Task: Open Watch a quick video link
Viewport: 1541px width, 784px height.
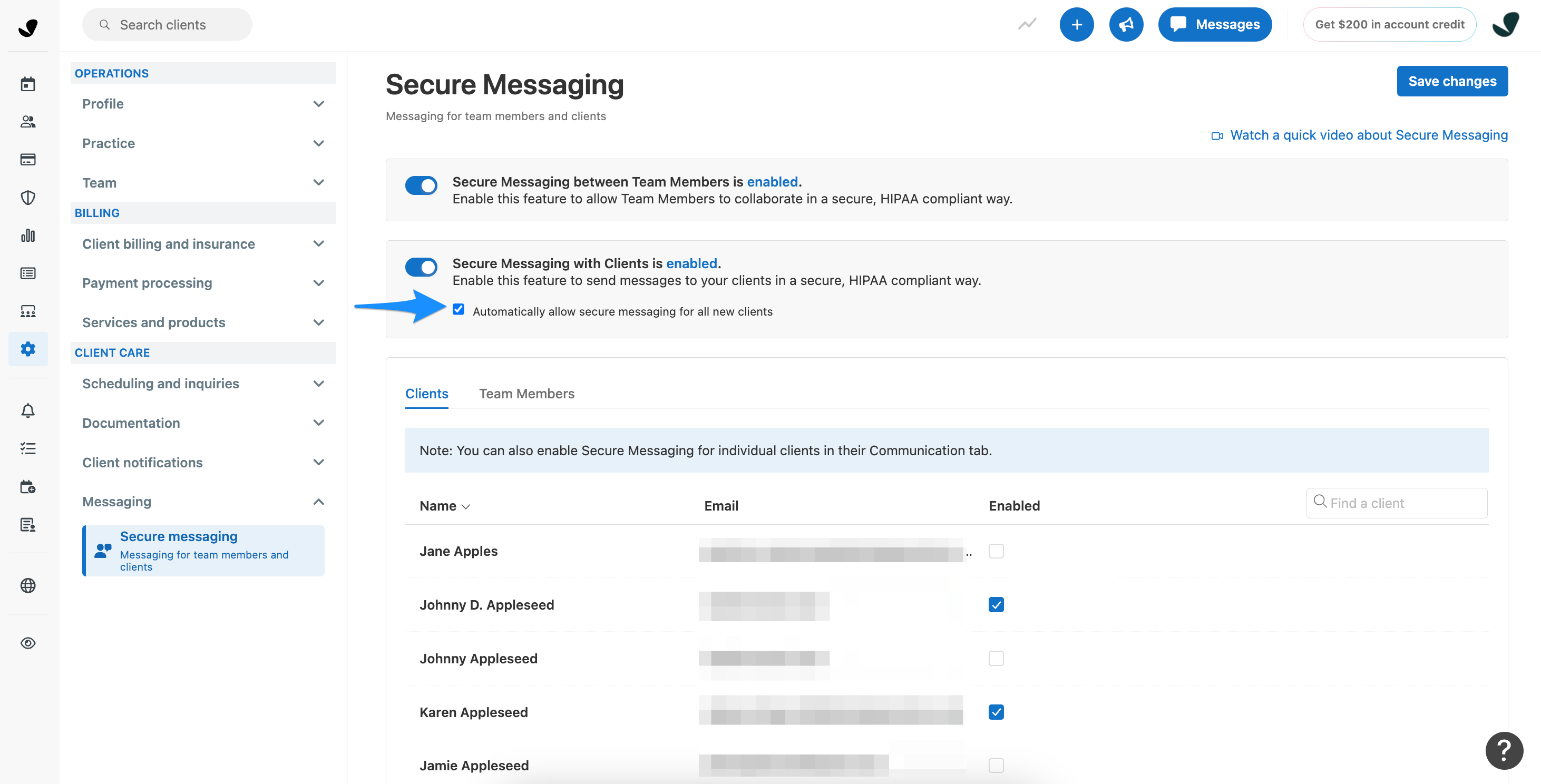Action: pyautogui.click(x=1368, y=135)
